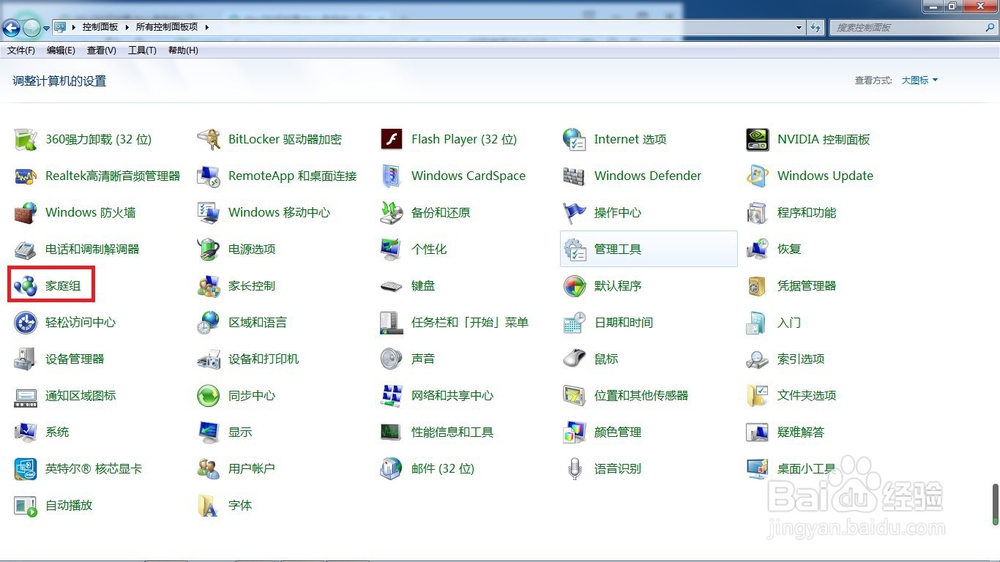Click the vertical scrollbar thumb
The height and width of the screenshot is (562, 1000).
pos(995,504)
